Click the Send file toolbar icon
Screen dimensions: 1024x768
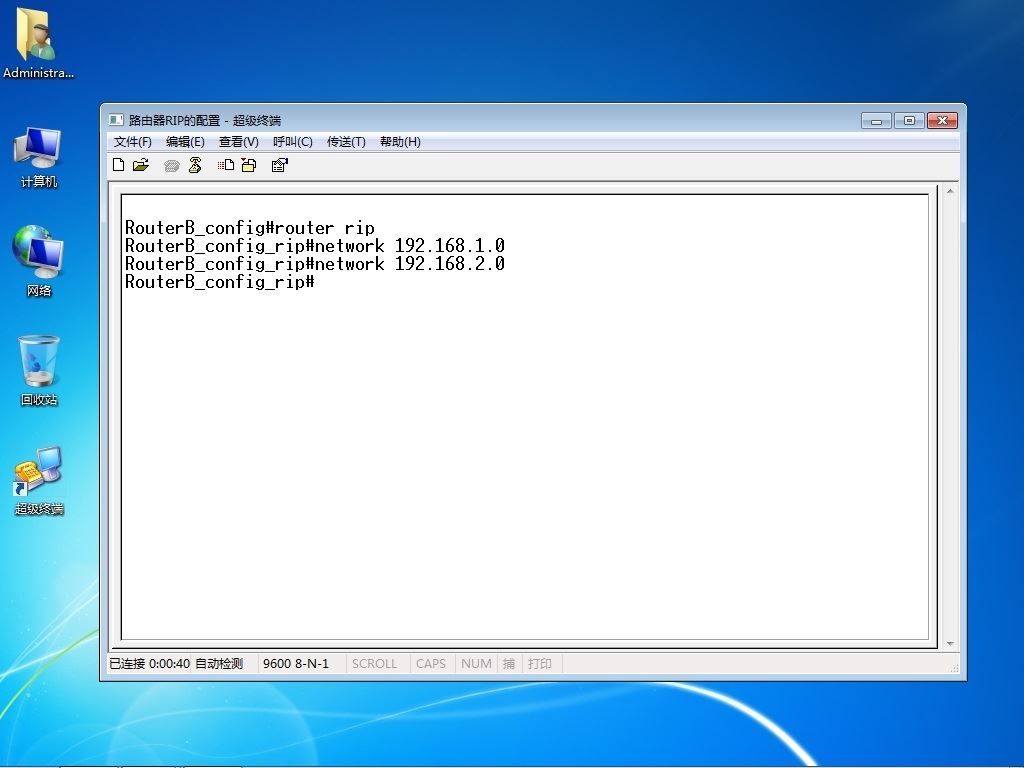[226, 165]
